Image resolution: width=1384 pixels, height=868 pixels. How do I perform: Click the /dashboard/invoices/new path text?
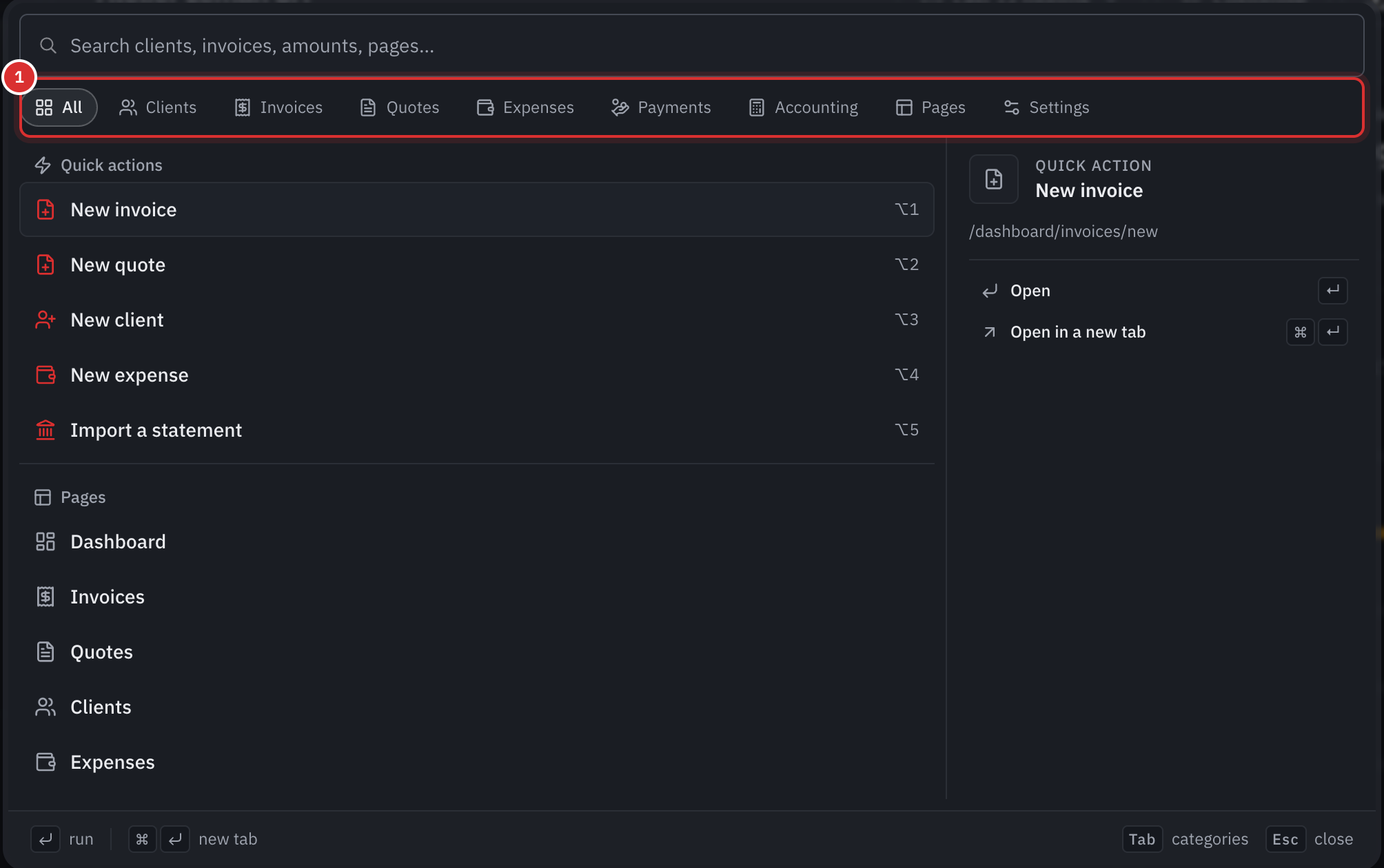[1064, 231]
